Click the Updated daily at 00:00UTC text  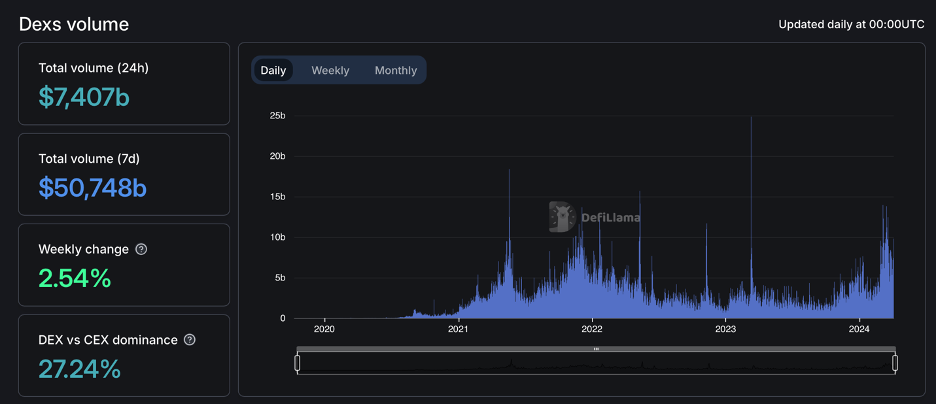[x=852, y=24]
